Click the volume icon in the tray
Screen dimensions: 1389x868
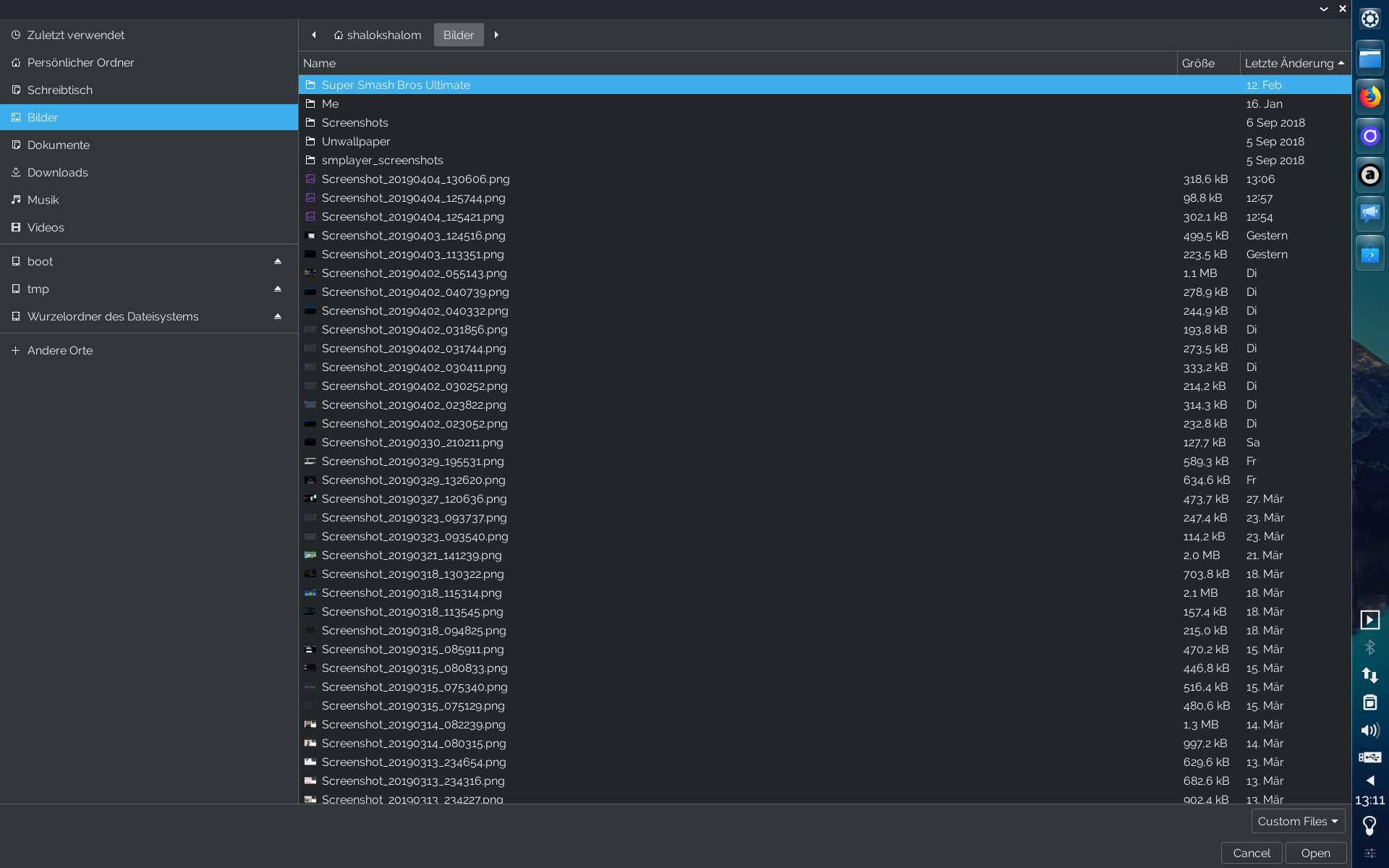coord(1369,731)
